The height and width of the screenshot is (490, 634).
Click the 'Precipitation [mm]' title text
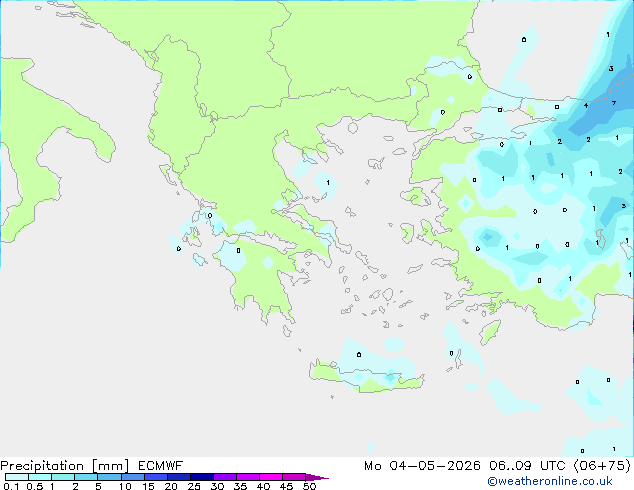click(64, 466)
